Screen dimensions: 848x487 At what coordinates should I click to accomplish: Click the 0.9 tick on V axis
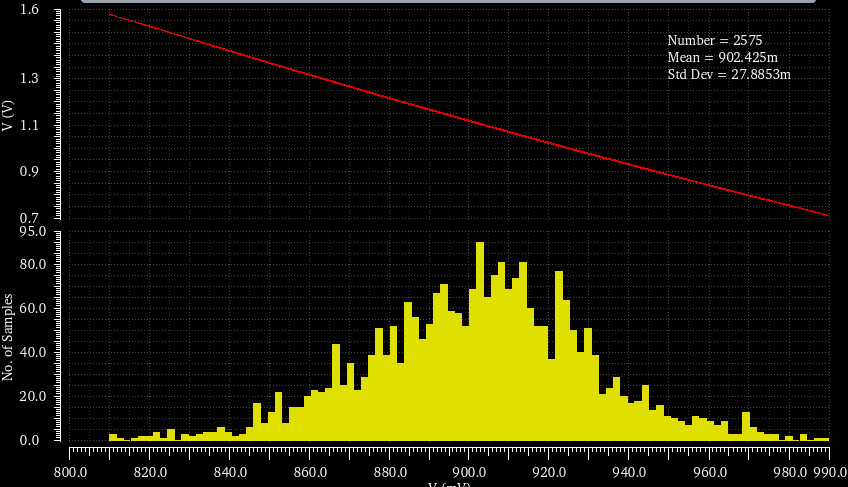click(29, 172)
